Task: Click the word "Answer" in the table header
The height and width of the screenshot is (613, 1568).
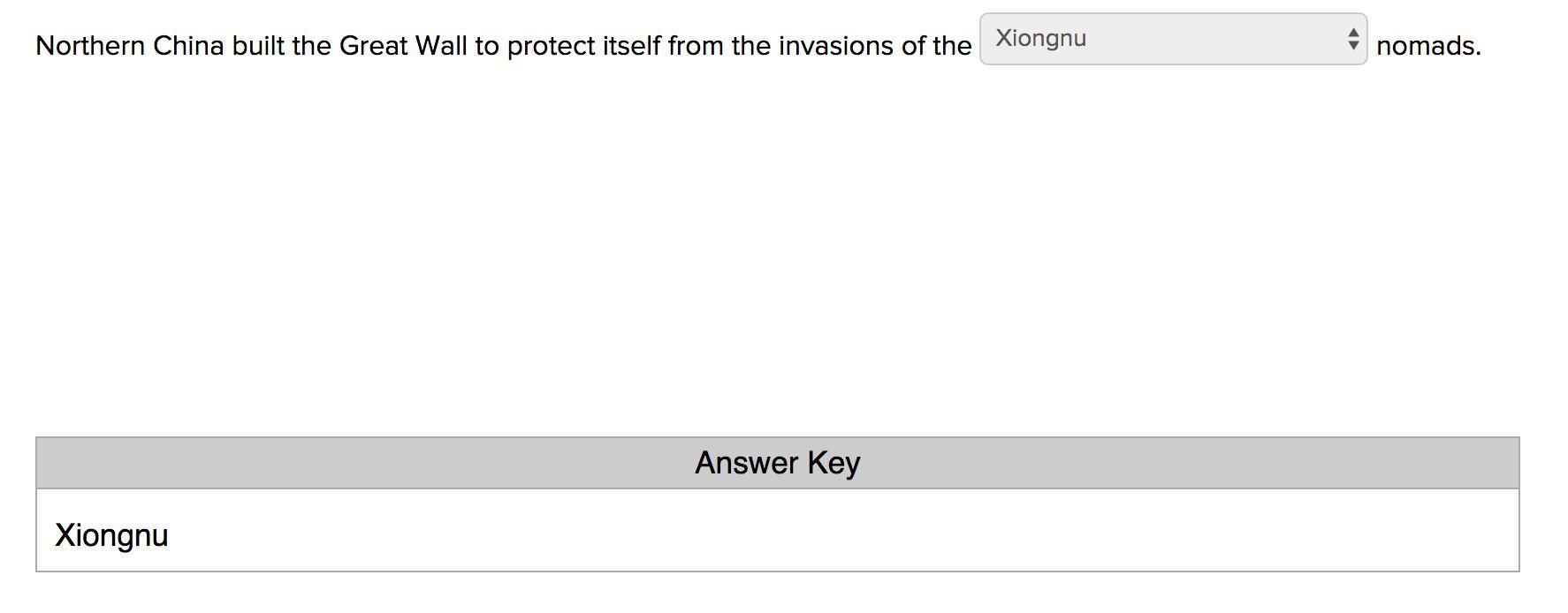Action: point(746,463)
